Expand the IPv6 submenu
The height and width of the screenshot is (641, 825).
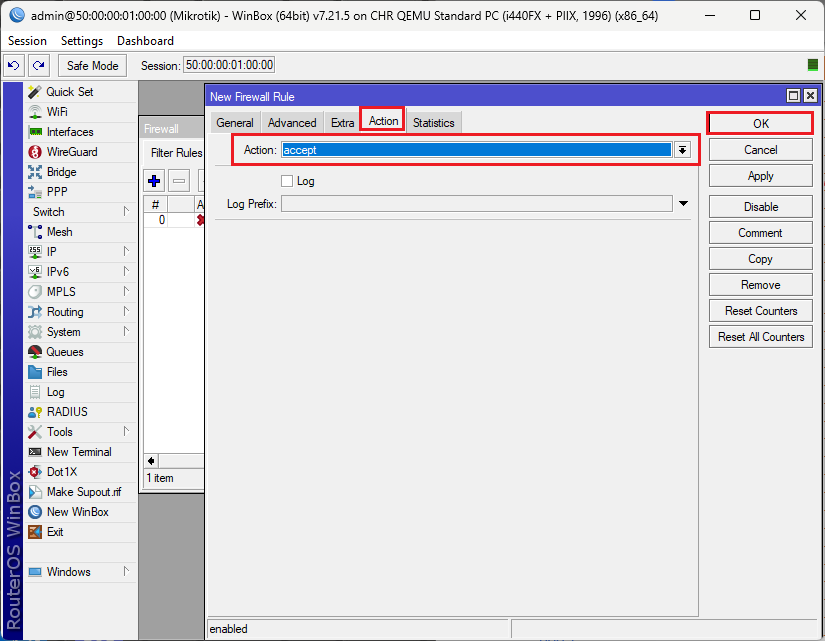pos(126,272)
